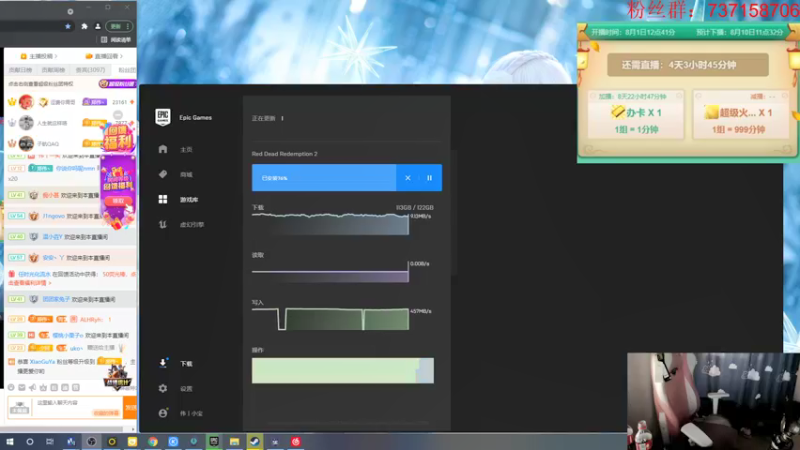Click the 还需直播 remaining time banner
This screenshot has width=800, height=450.
point(688,65)
